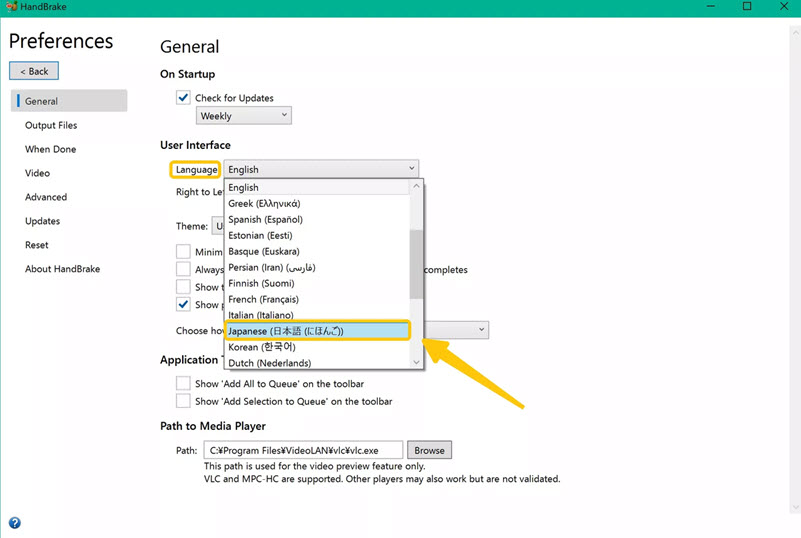Screen dimensions: 801x538
Task: Open the Output Files preferences section
Action: click(51, 125)
